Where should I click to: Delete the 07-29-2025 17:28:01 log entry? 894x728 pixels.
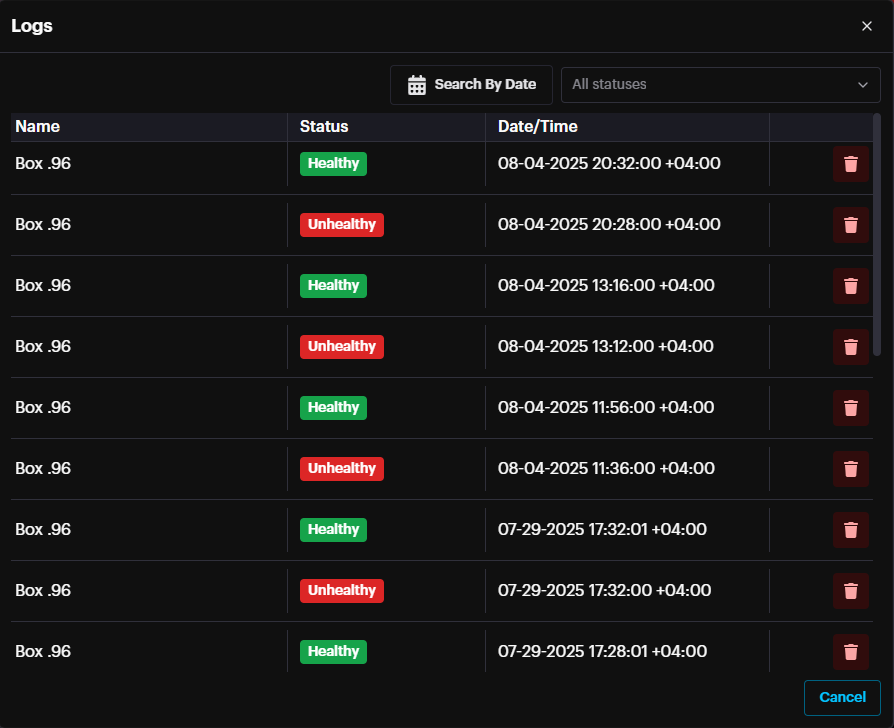850,652
